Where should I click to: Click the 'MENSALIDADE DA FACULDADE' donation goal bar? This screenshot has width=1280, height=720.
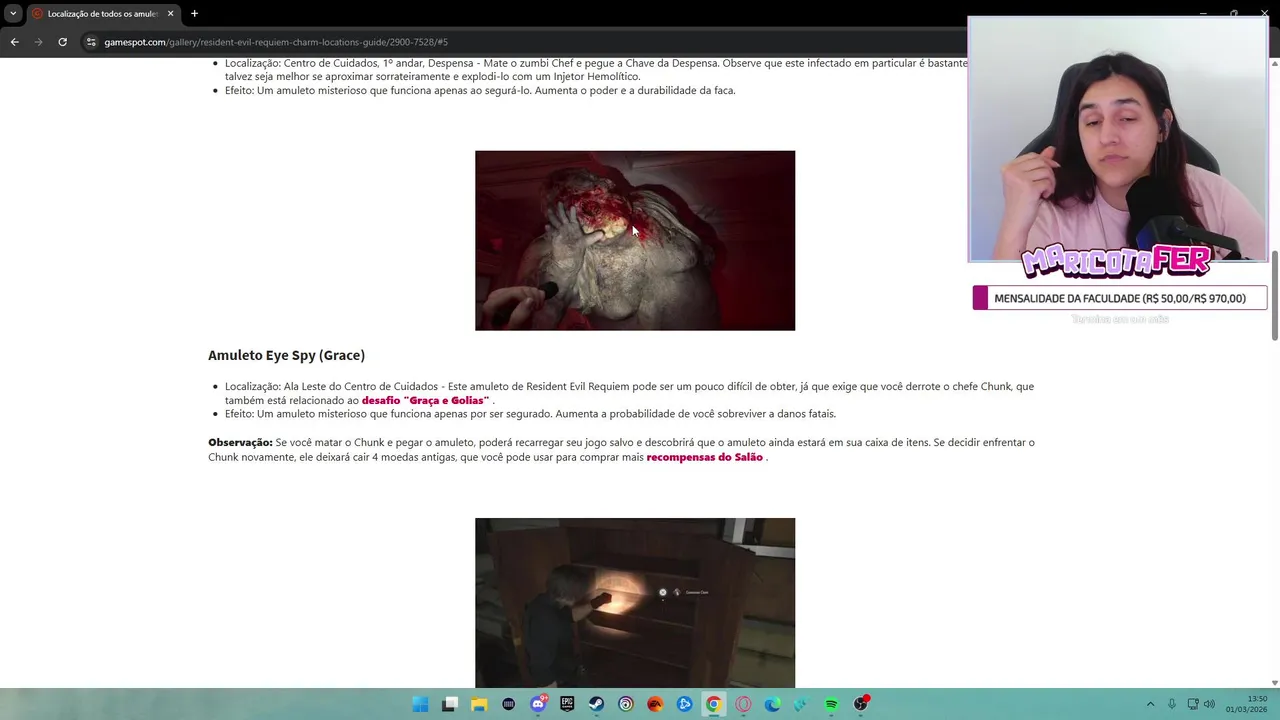pos(1120,298)
